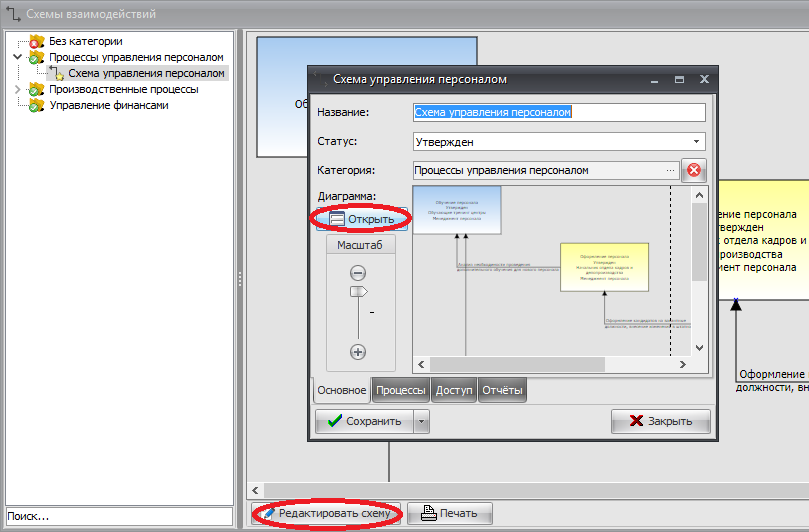This screenshot has width=809, height=532.
Task: Open the 'Статус' dropdown list
Action: [x=696, y=142]
